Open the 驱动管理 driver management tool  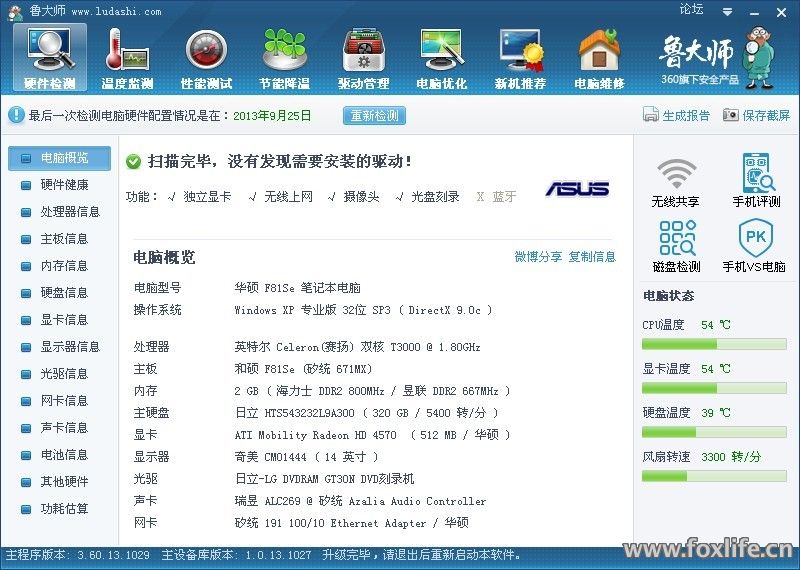pos(363,59)
